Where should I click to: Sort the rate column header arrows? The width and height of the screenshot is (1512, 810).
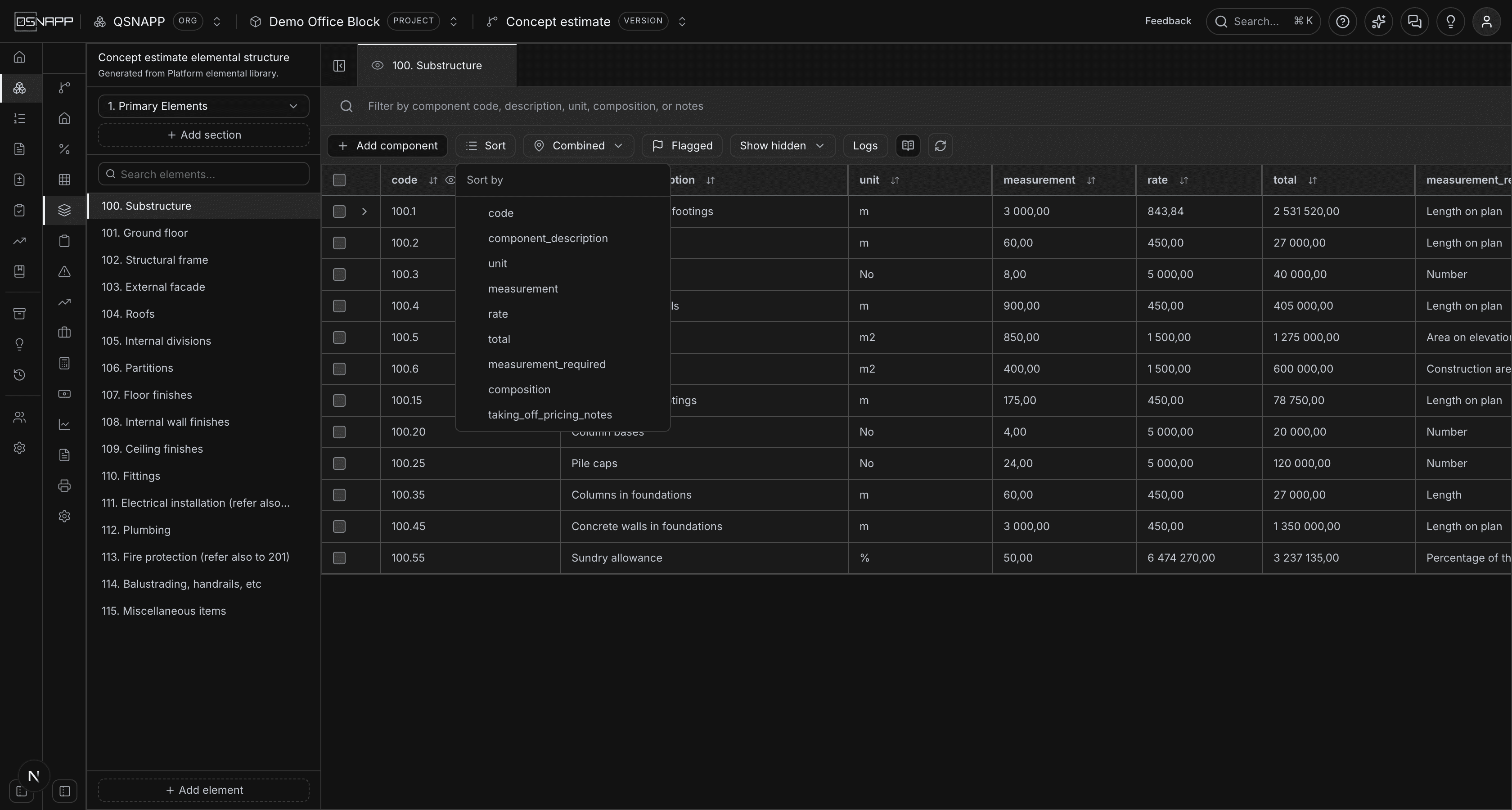pyautogui.click(x=1184, y=180)
